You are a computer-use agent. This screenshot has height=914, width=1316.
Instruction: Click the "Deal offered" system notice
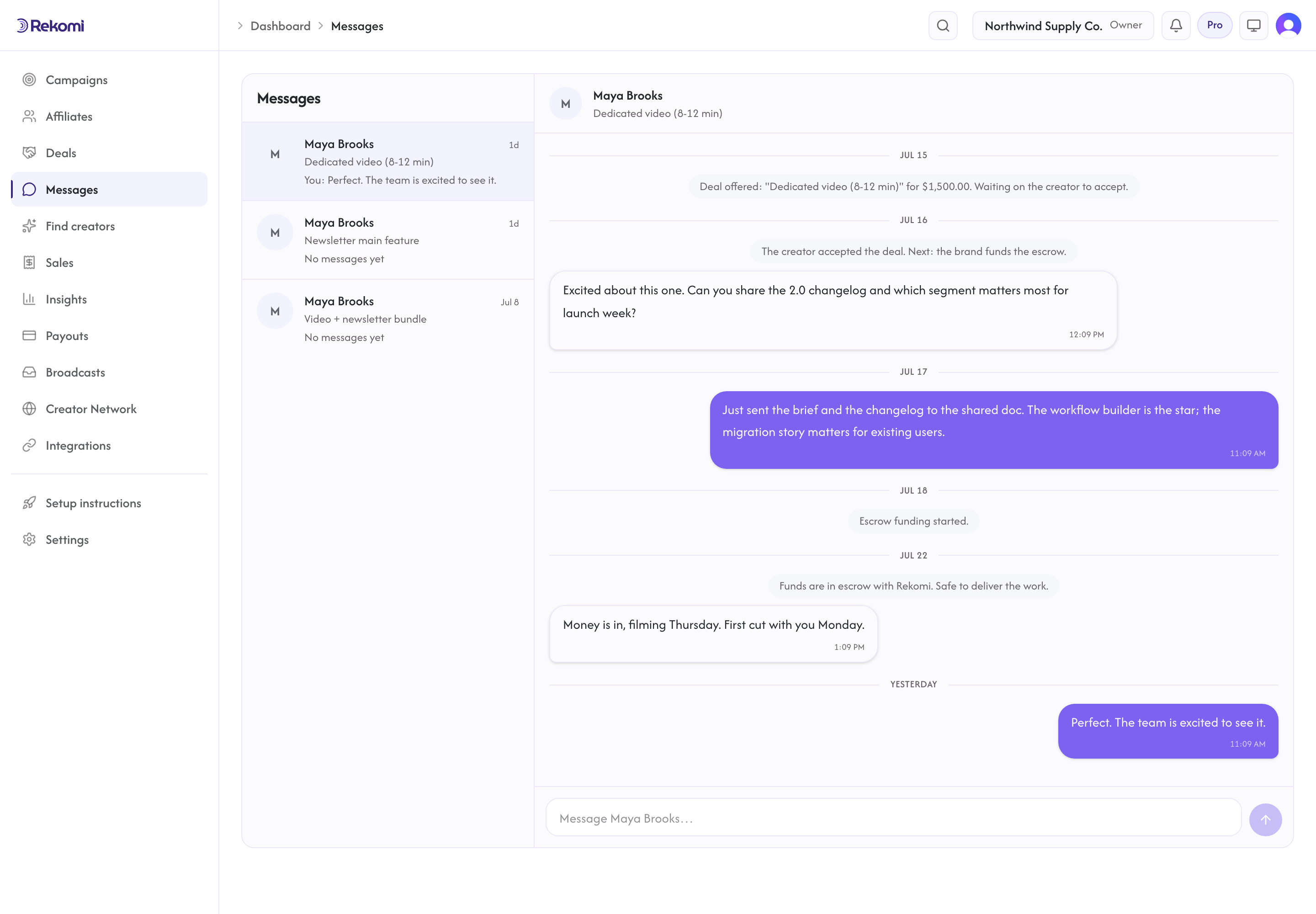point(913,187)
